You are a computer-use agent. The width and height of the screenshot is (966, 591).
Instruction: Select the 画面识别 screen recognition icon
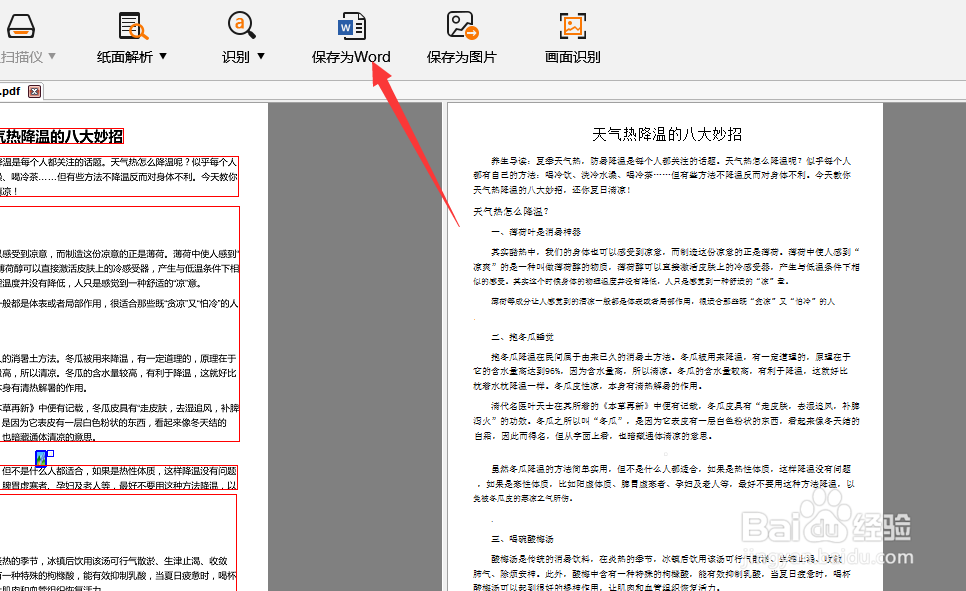[571, 25]
